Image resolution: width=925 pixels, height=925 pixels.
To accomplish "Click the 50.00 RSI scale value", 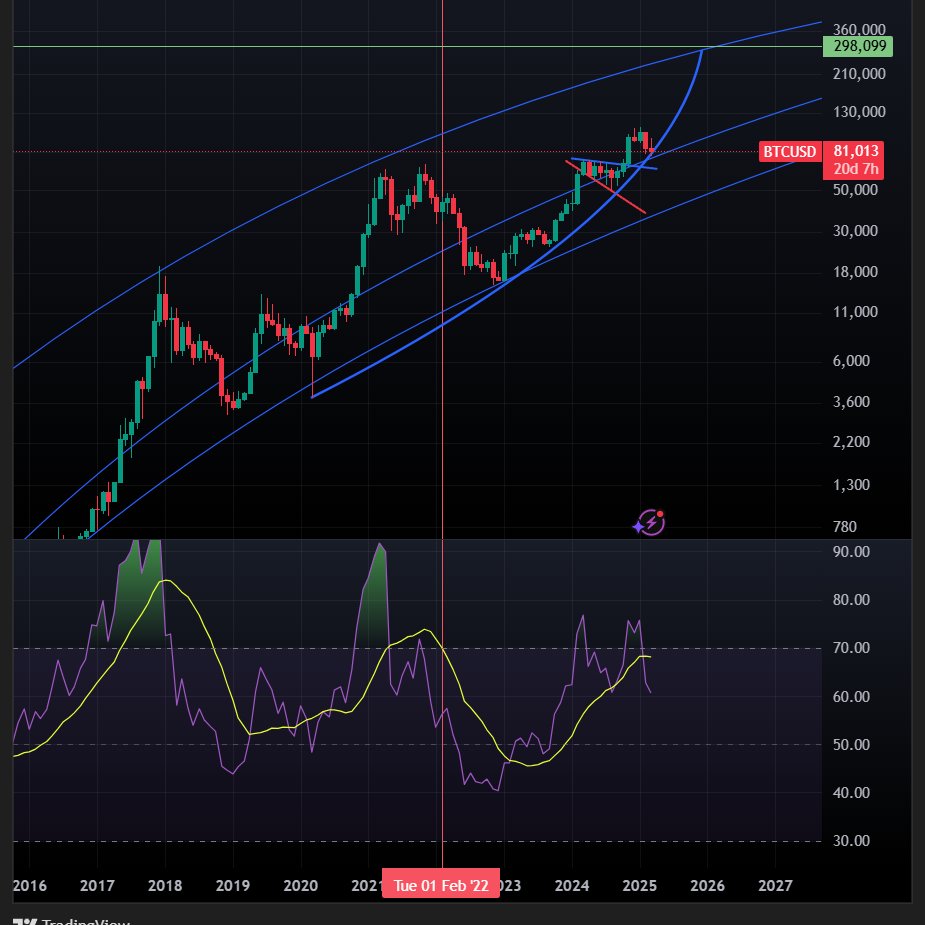I will (x=851, y=744).
